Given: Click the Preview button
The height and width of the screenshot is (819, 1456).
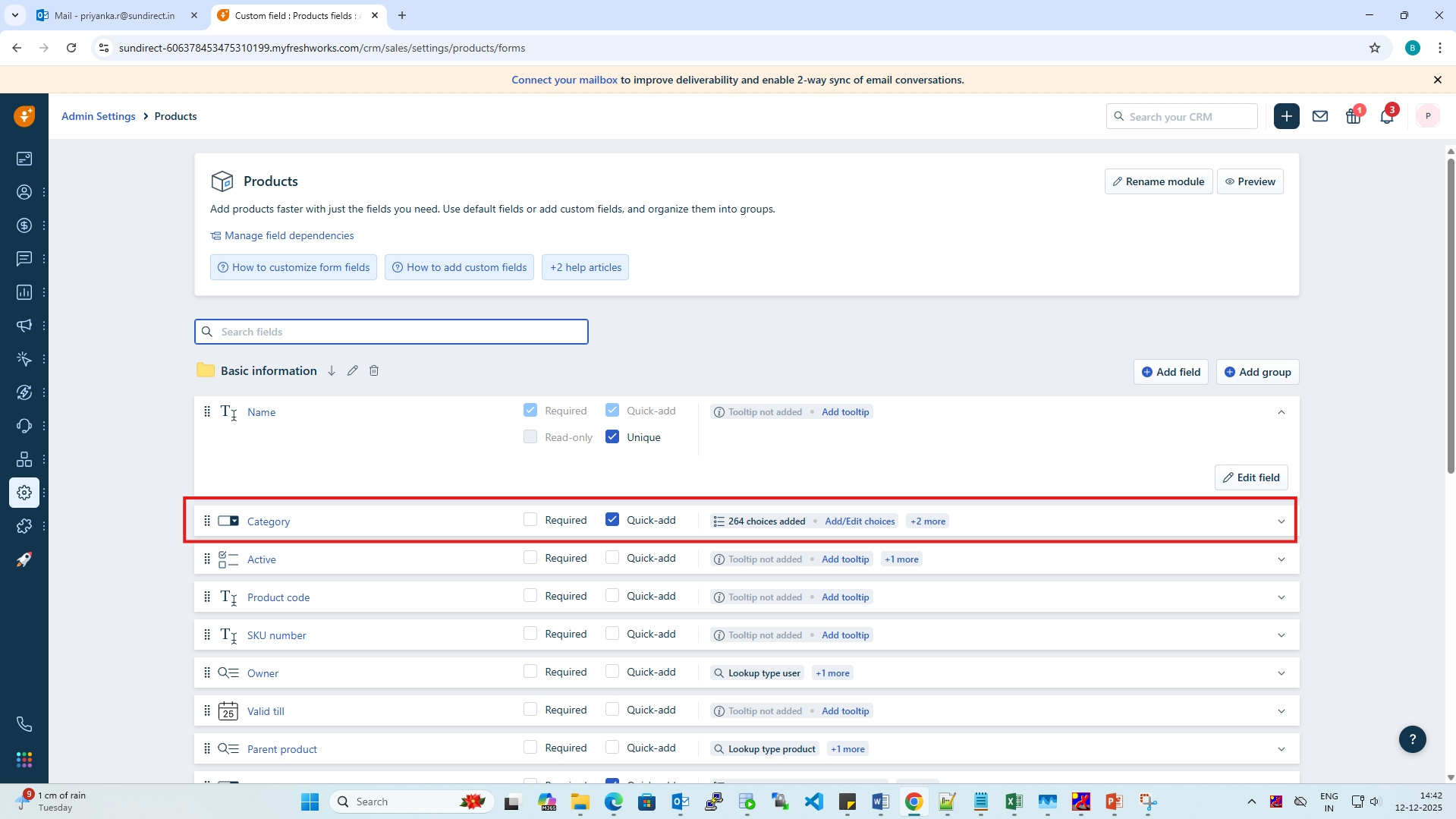Looking at the screenshot, I should (1250, 181).
